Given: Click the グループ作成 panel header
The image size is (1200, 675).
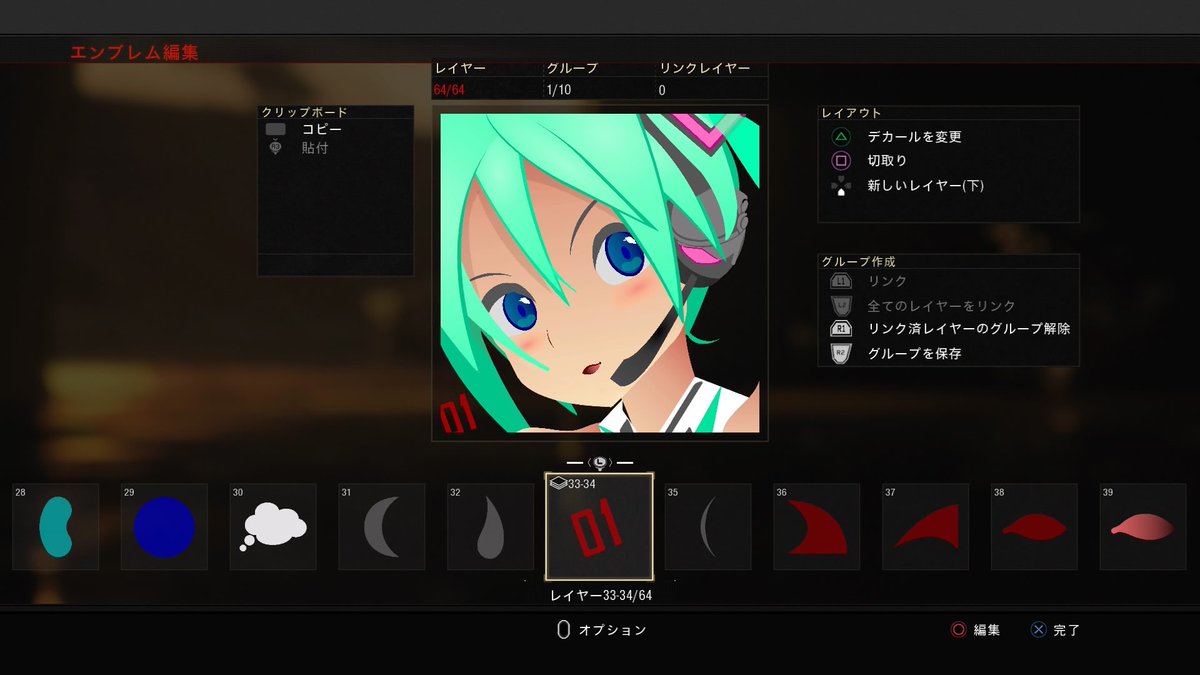Looking at the screenshot, I should pyautogui.click(x=858, y=261).
